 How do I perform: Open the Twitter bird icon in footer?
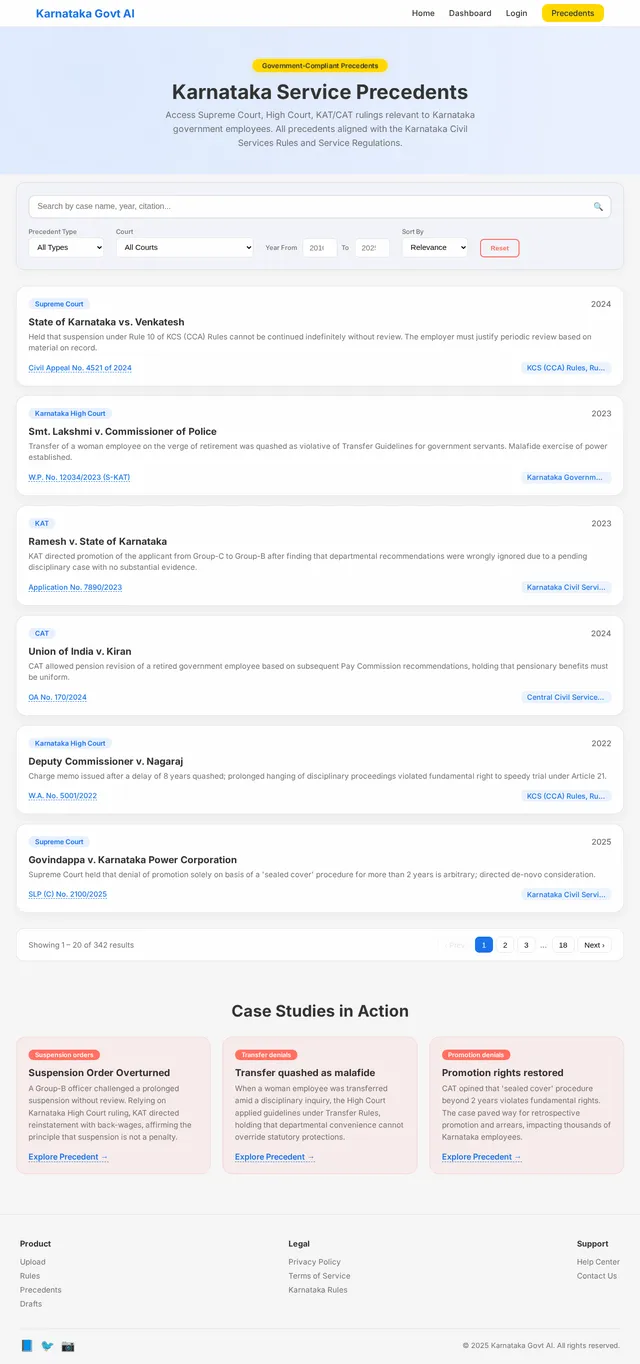47,1346
